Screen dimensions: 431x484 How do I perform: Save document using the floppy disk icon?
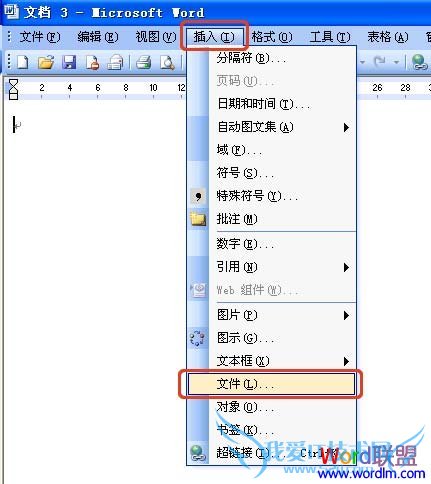coord(69,62)
